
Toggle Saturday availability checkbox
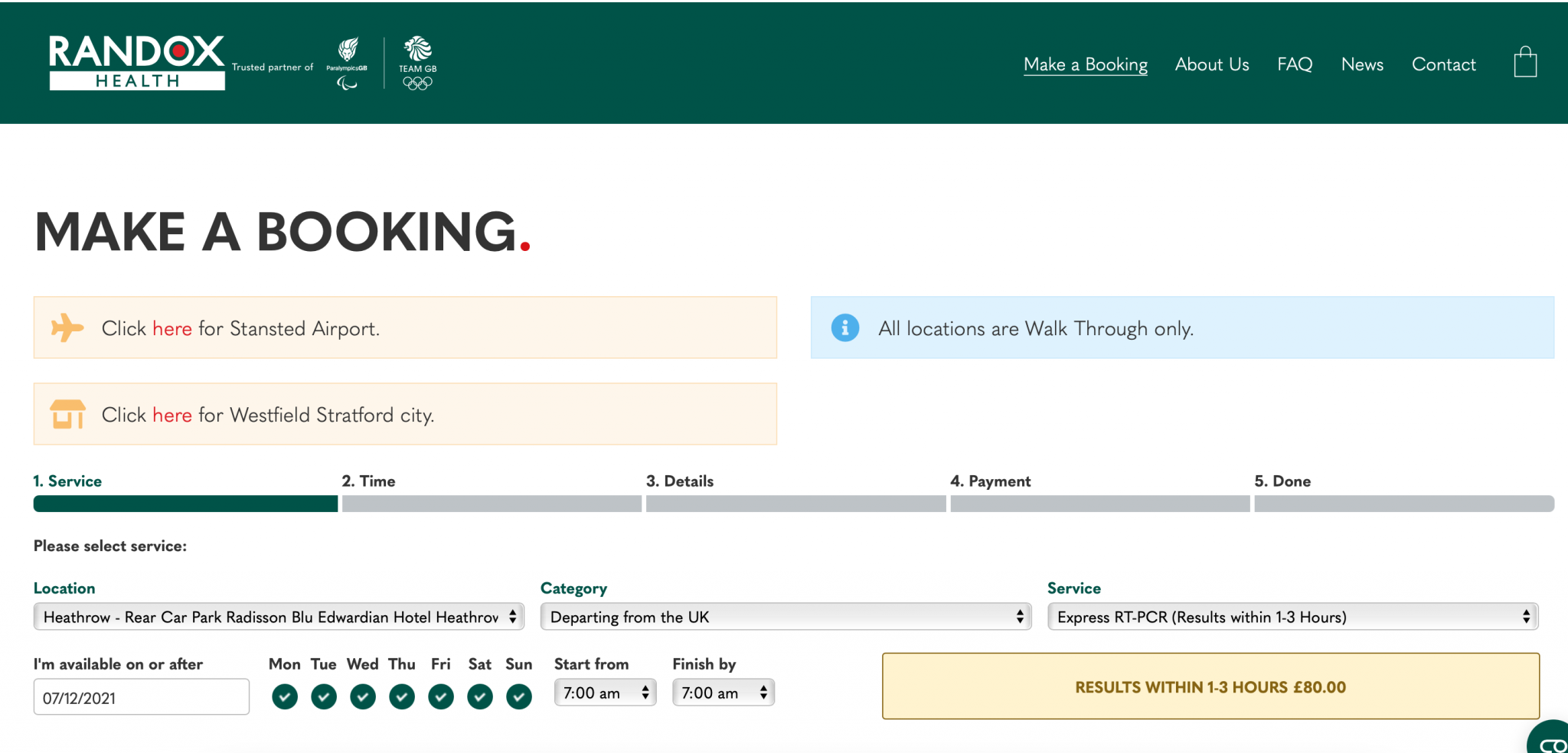480,696
